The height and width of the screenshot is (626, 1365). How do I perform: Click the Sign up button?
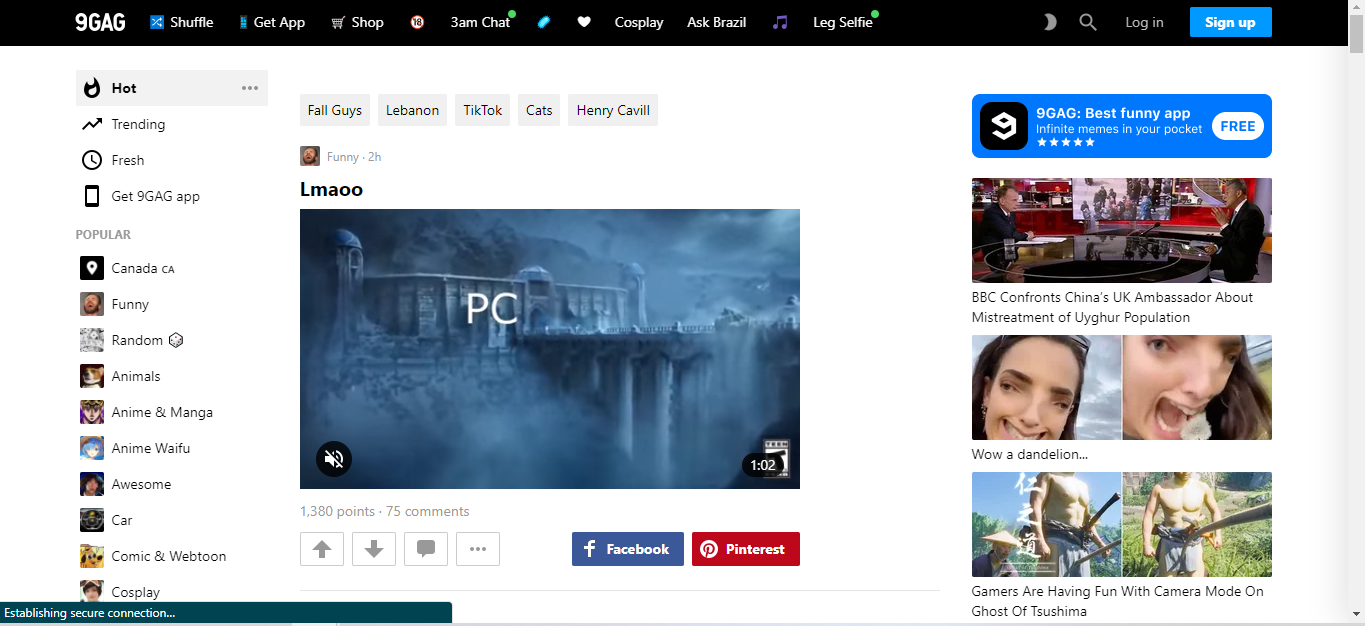coord(1230,22)
